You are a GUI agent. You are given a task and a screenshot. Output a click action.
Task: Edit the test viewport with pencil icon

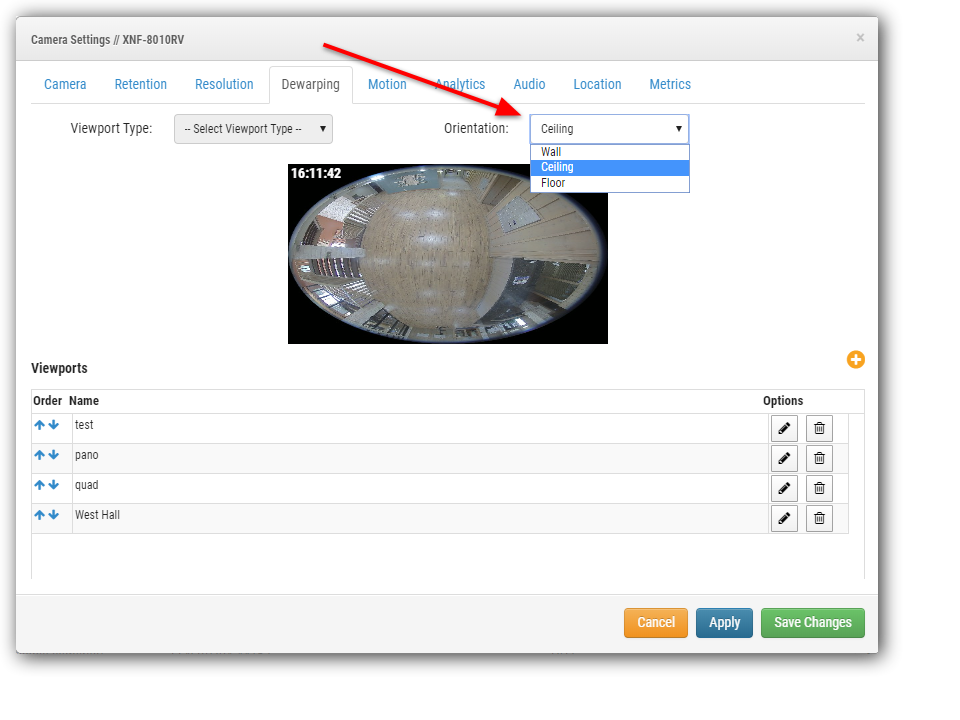coord(784,428)
